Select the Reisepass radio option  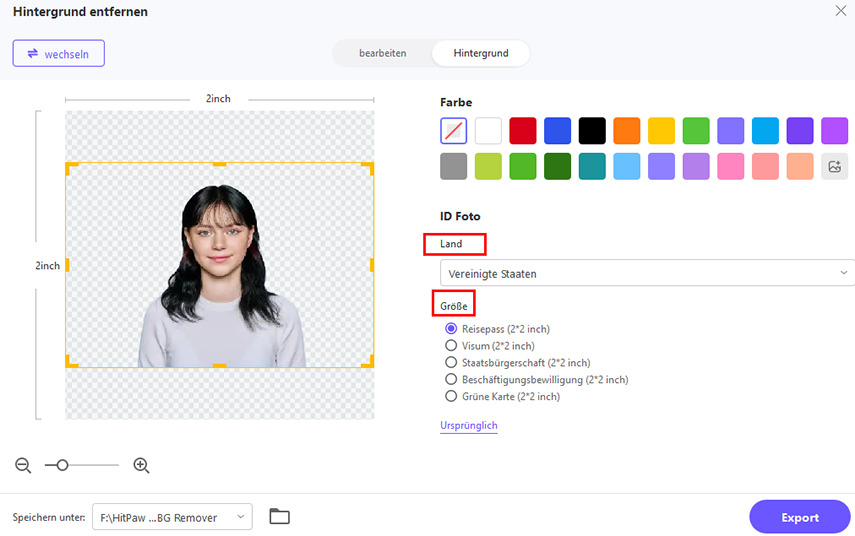[450, 329]
